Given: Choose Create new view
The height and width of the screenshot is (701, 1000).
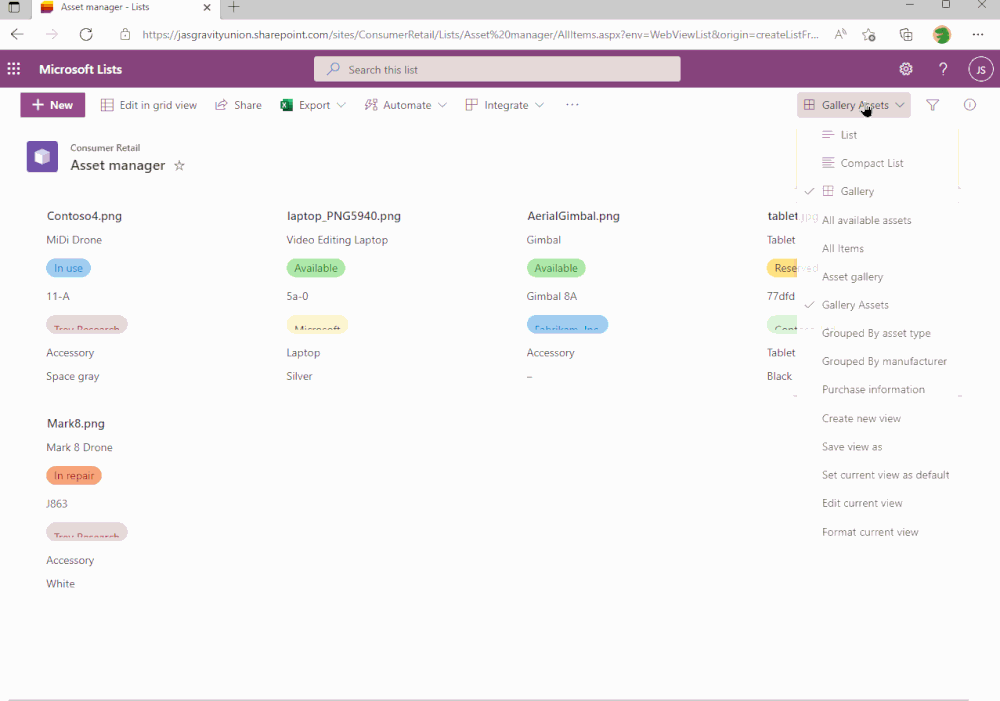Looking at the screenshot, I should coord(861,418).
